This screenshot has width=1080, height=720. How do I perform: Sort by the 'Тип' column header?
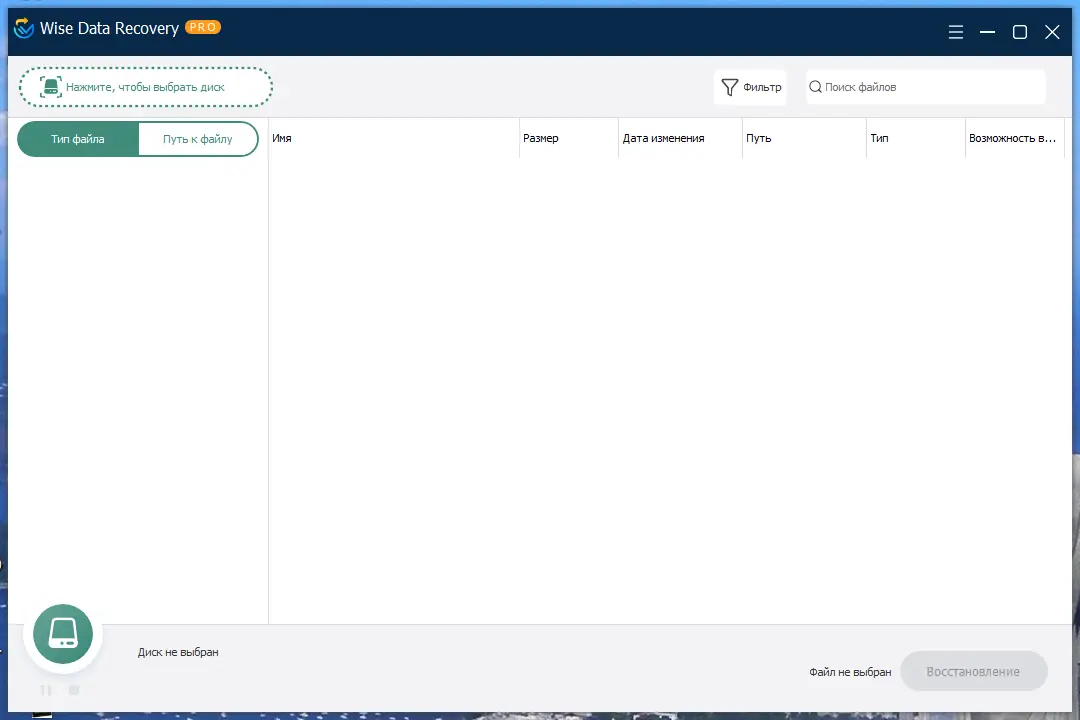tap(915, 138)
